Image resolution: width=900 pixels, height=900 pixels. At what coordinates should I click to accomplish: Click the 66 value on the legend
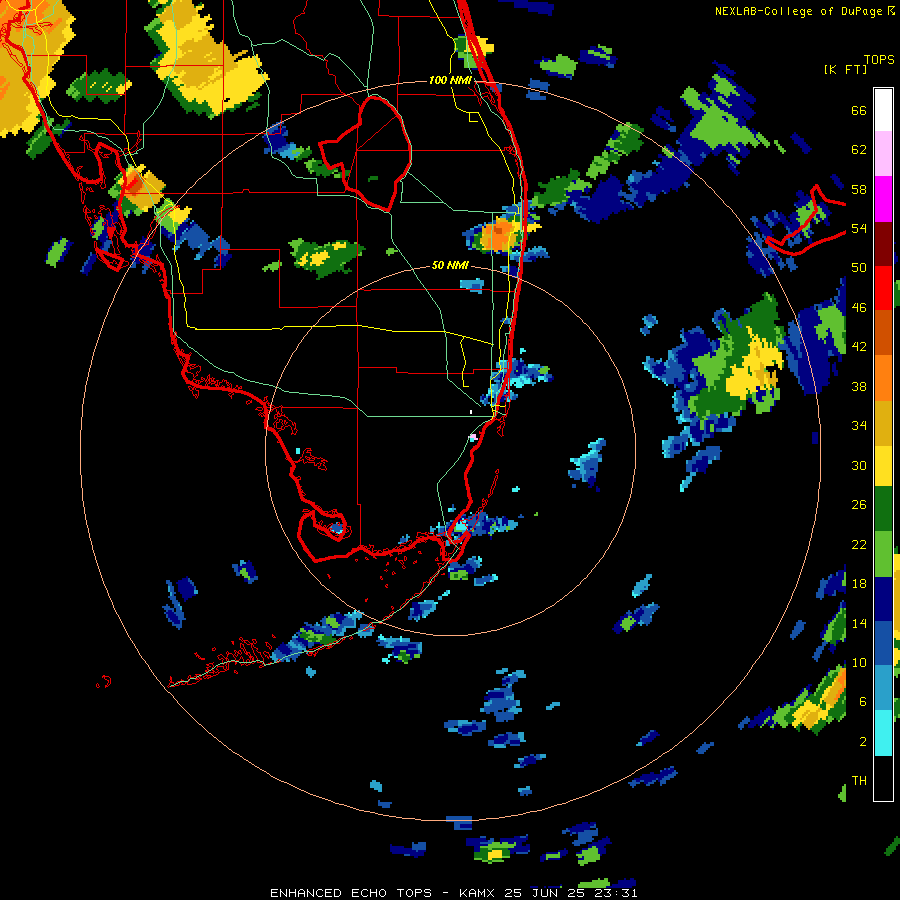click(x=859, y=111)
